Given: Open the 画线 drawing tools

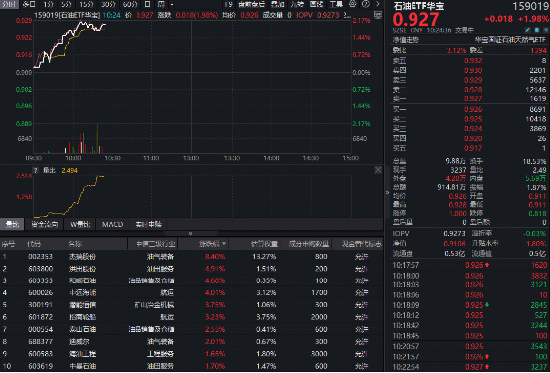Looking at the screenshot, I should [x=317, y=4].
